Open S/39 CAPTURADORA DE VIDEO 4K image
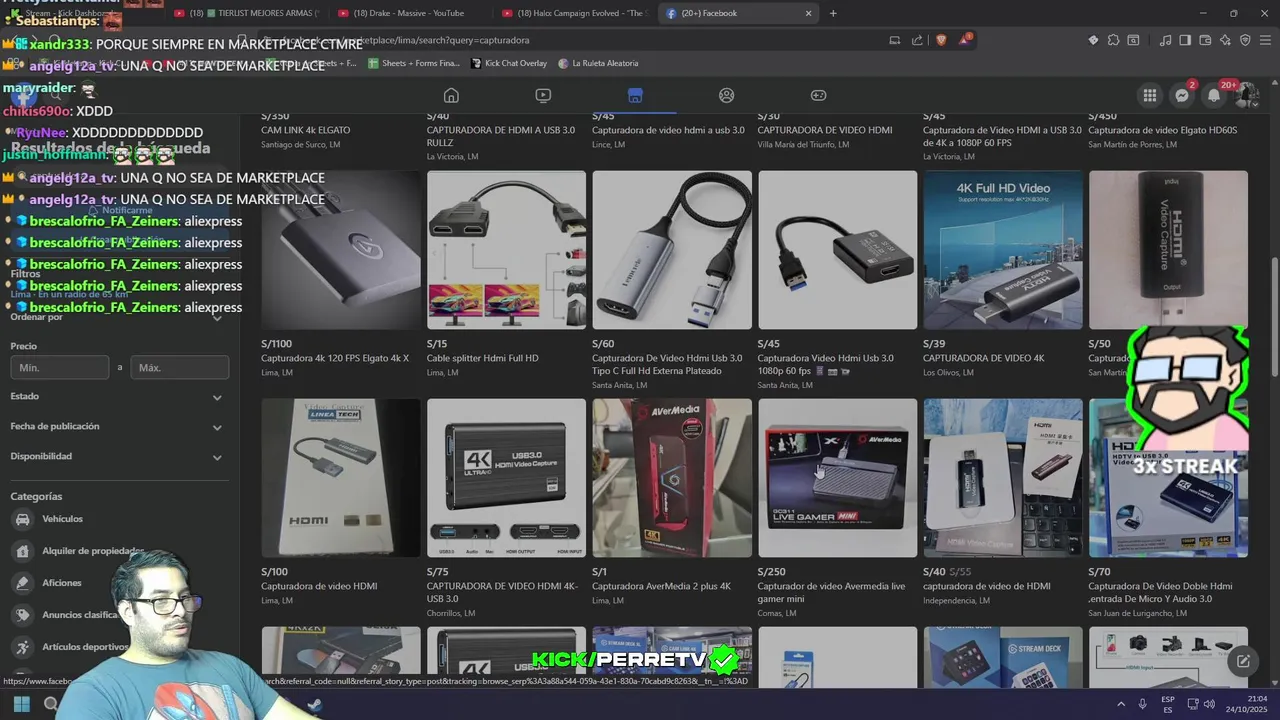The height and width of the screenshot is (720, 1280). [x=1003, y=250]
